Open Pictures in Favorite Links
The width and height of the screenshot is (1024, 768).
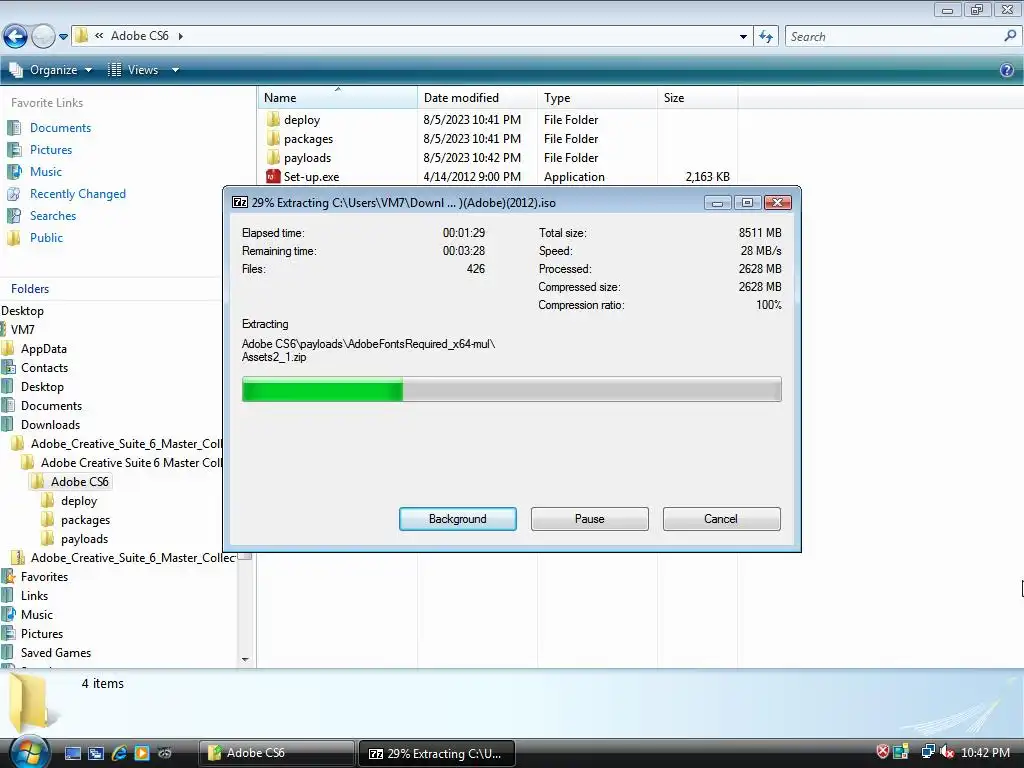(x=51, y=150)
